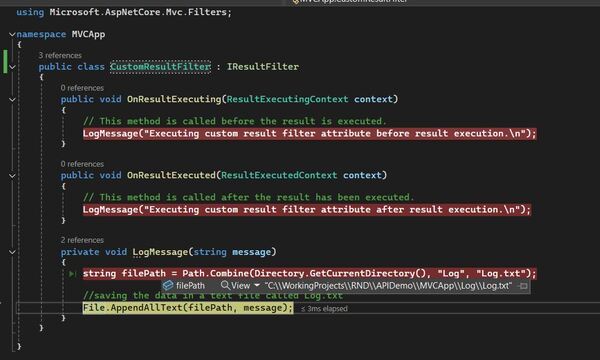Click the MVCApp namespace name
Viewport: 600px width, 360px height.
tap(88, 34)
